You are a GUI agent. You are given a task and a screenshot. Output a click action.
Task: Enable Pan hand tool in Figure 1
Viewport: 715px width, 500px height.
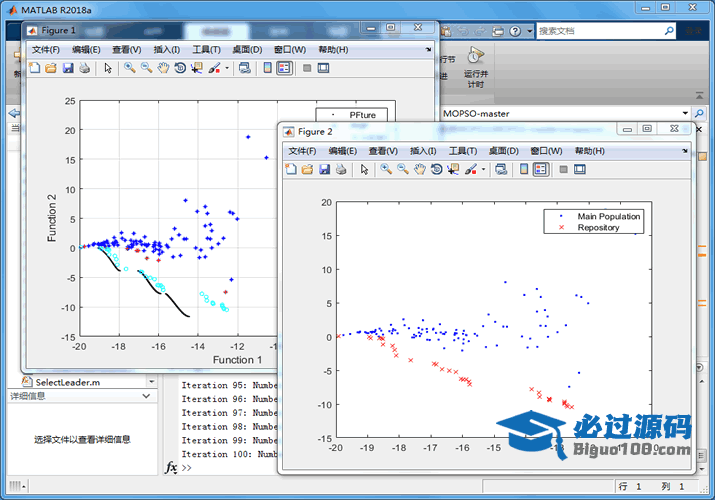pos(163,68)
